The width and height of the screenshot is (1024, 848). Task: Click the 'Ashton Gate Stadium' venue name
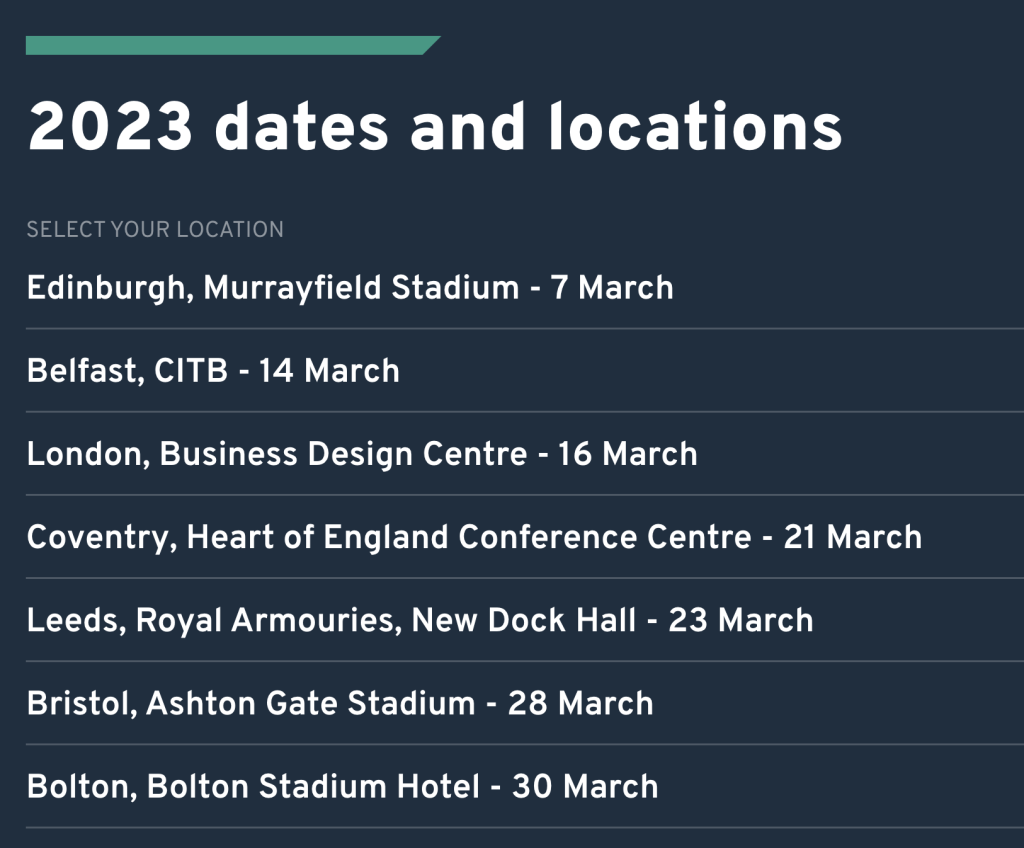(311, 703)
